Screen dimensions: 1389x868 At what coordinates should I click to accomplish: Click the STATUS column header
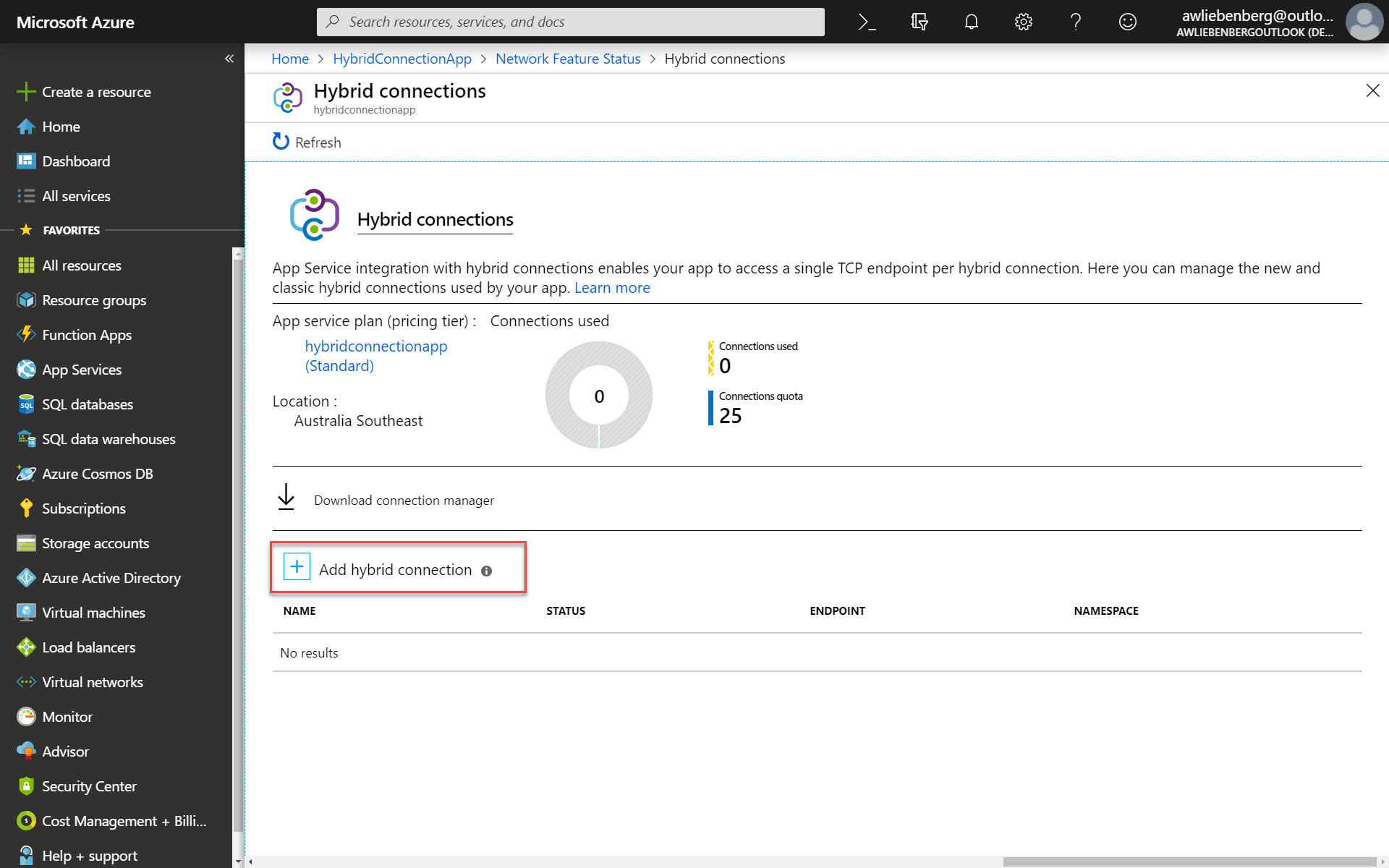tap(566, 611)
